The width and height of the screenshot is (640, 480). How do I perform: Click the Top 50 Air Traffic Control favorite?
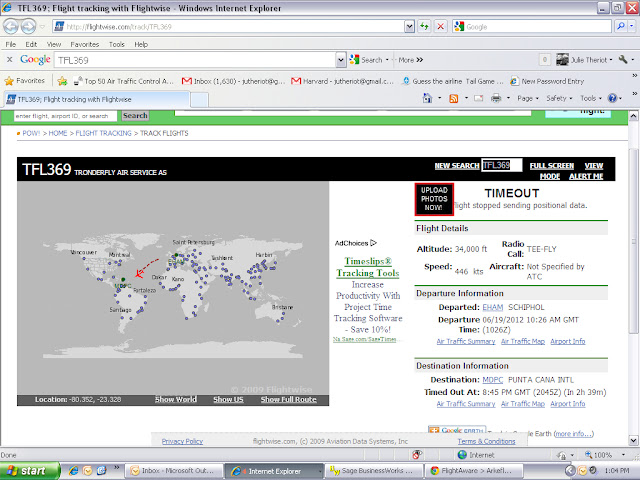pyautogui.click(x=124, y=81)
